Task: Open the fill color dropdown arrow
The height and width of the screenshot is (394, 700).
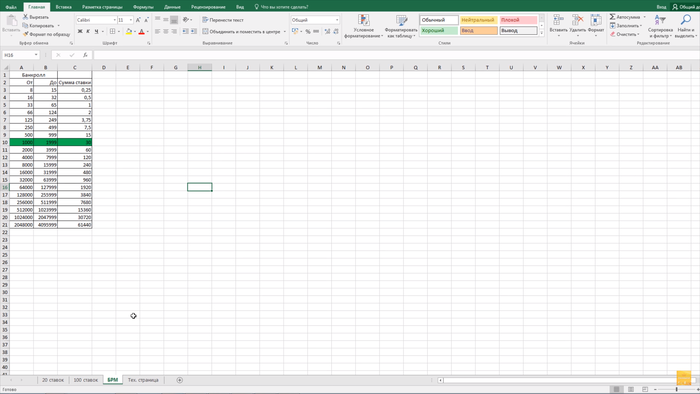Action: coord(134,32)
